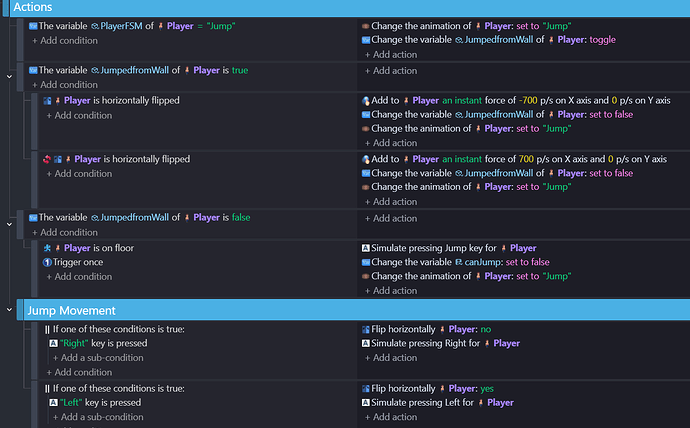Click the keyboard icon on the "Left" key condition
Screen dimensions: 690x428
coord(53,402)
